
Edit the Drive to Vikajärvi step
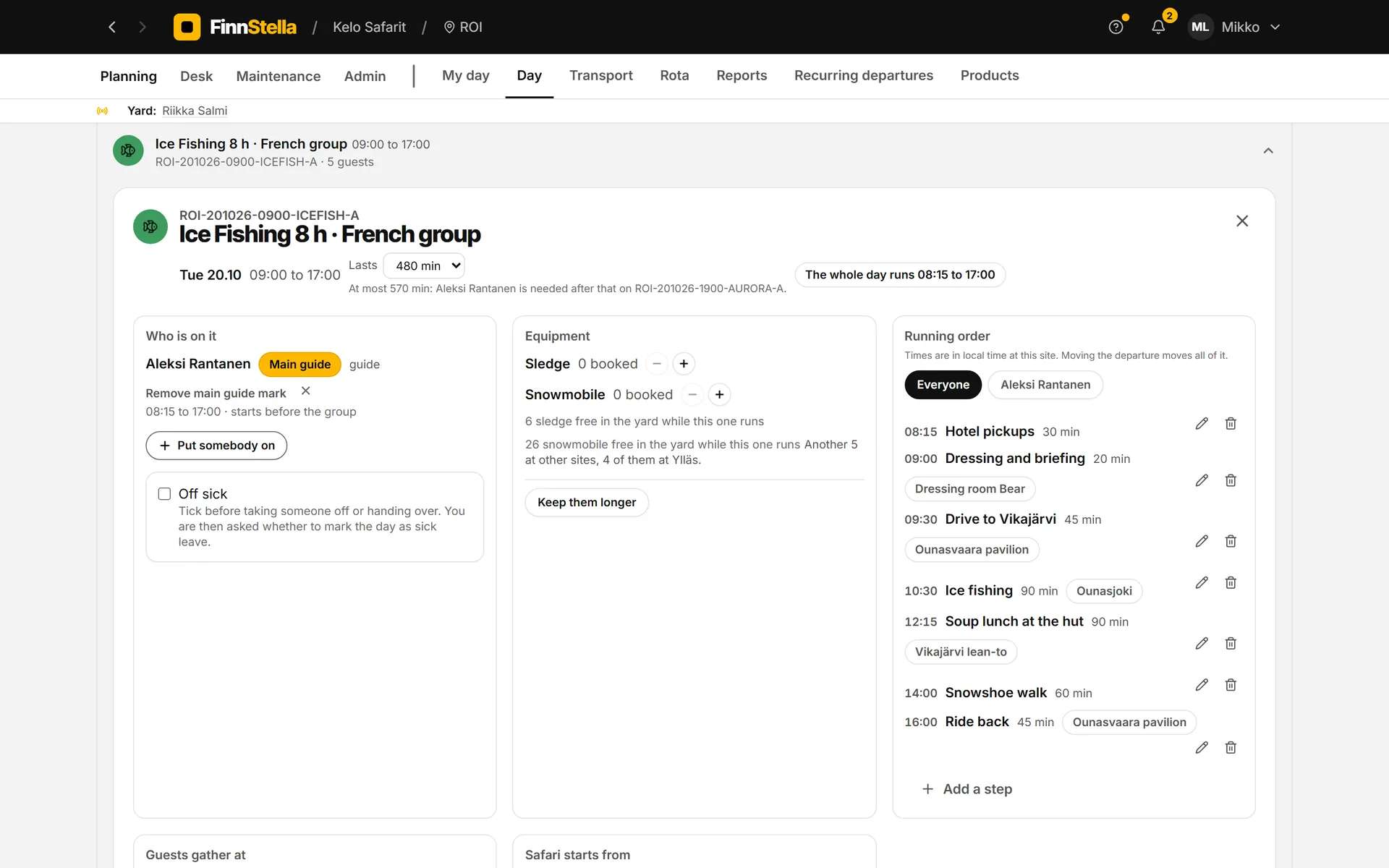(x=1202, y=541)
